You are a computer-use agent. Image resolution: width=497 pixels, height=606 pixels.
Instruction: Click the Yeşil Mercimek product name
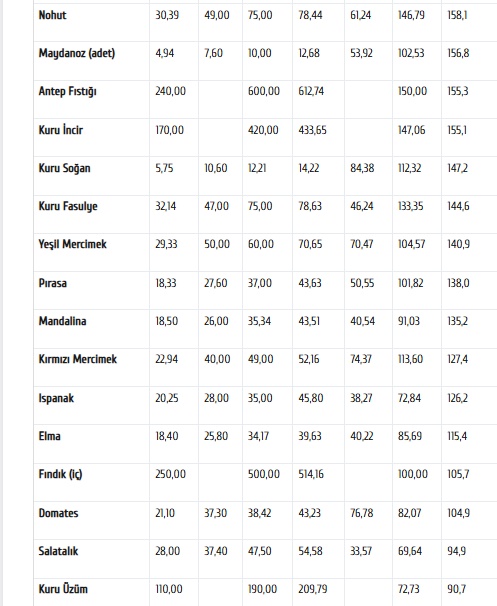coord(72,244)
